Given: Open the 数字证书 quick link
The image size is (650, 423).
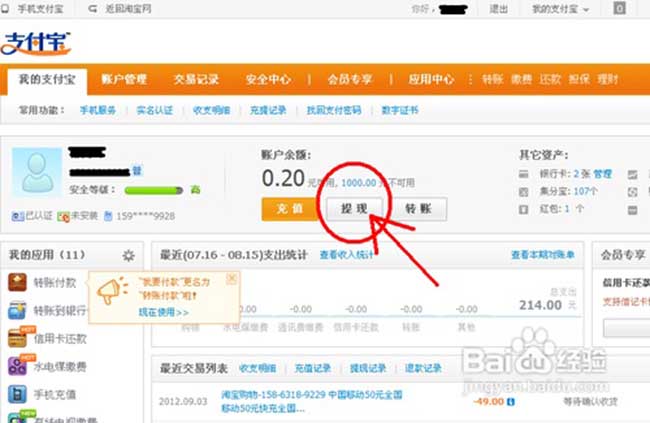Looking at the screenshot, I should click(400, 110).
